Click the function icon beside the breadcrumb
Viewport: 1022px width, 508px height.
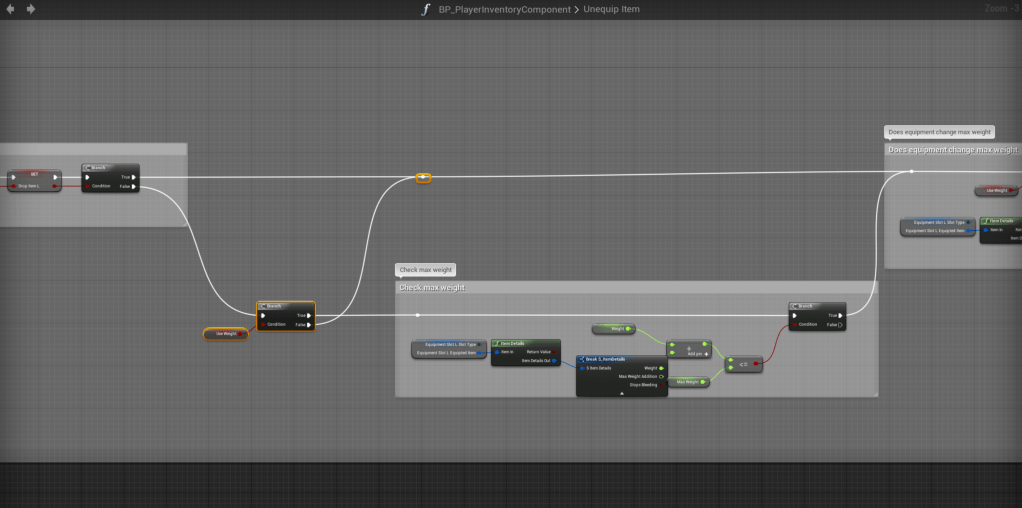(426, 9)
